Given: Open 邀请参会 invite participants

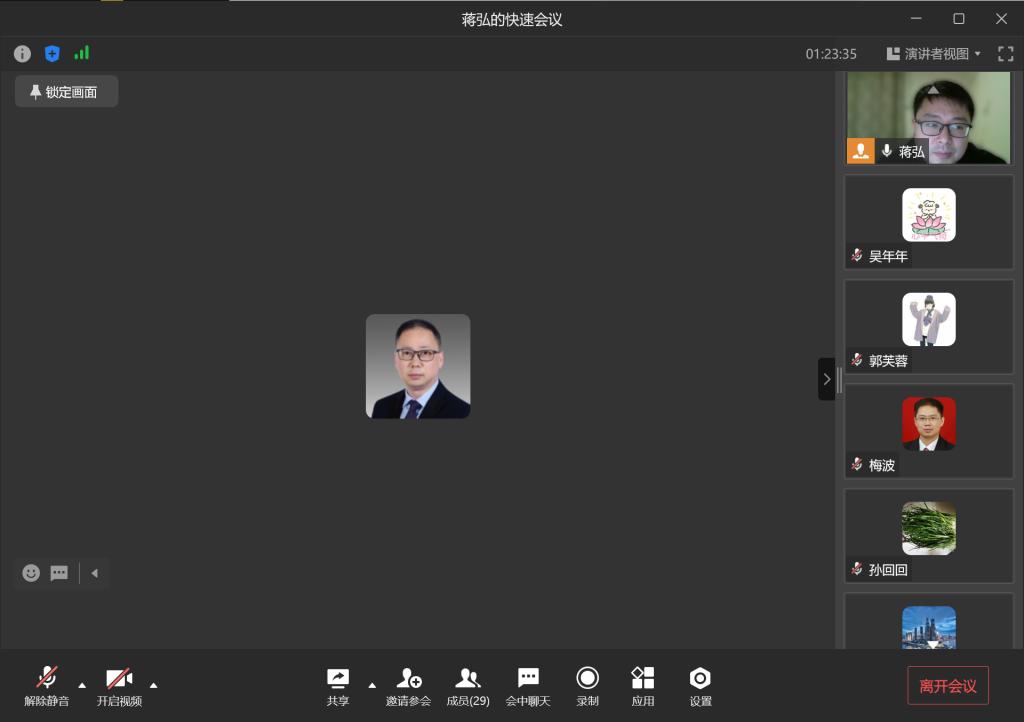Looking at the screenshot, I should click(408, 685).
